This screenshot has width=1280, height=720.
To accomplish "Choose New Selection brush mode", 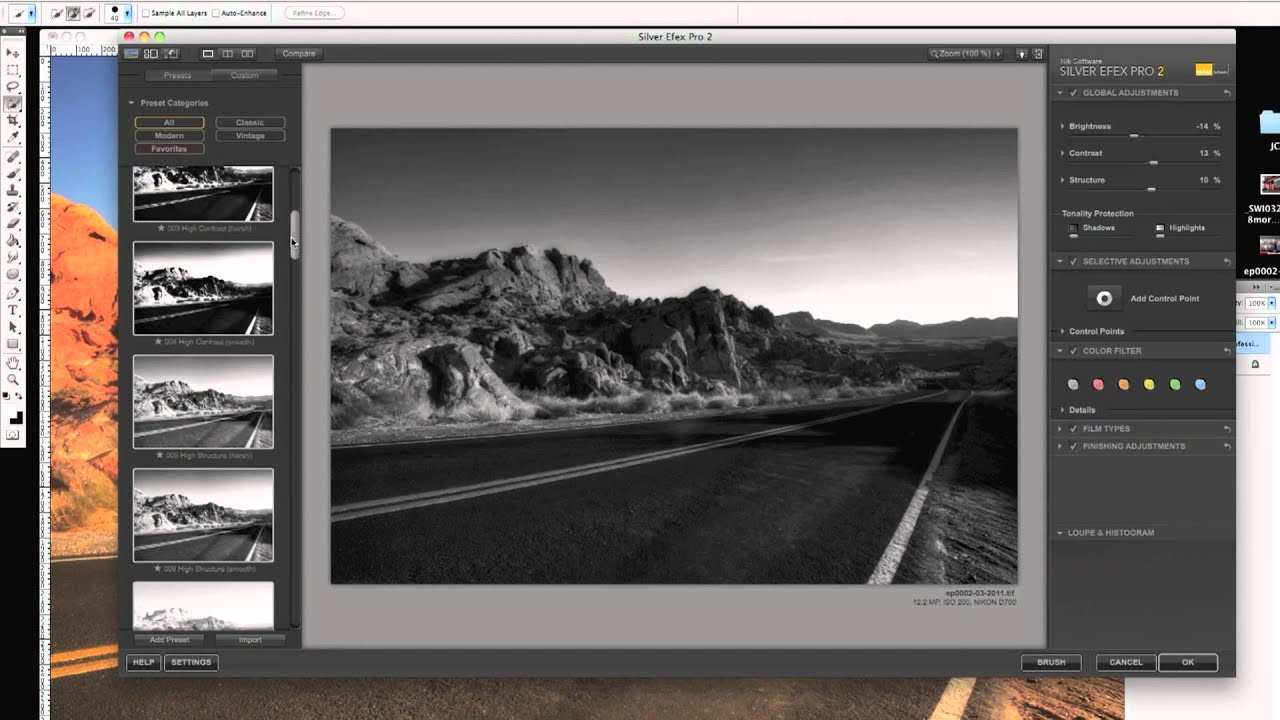I will tap(56, 13).
